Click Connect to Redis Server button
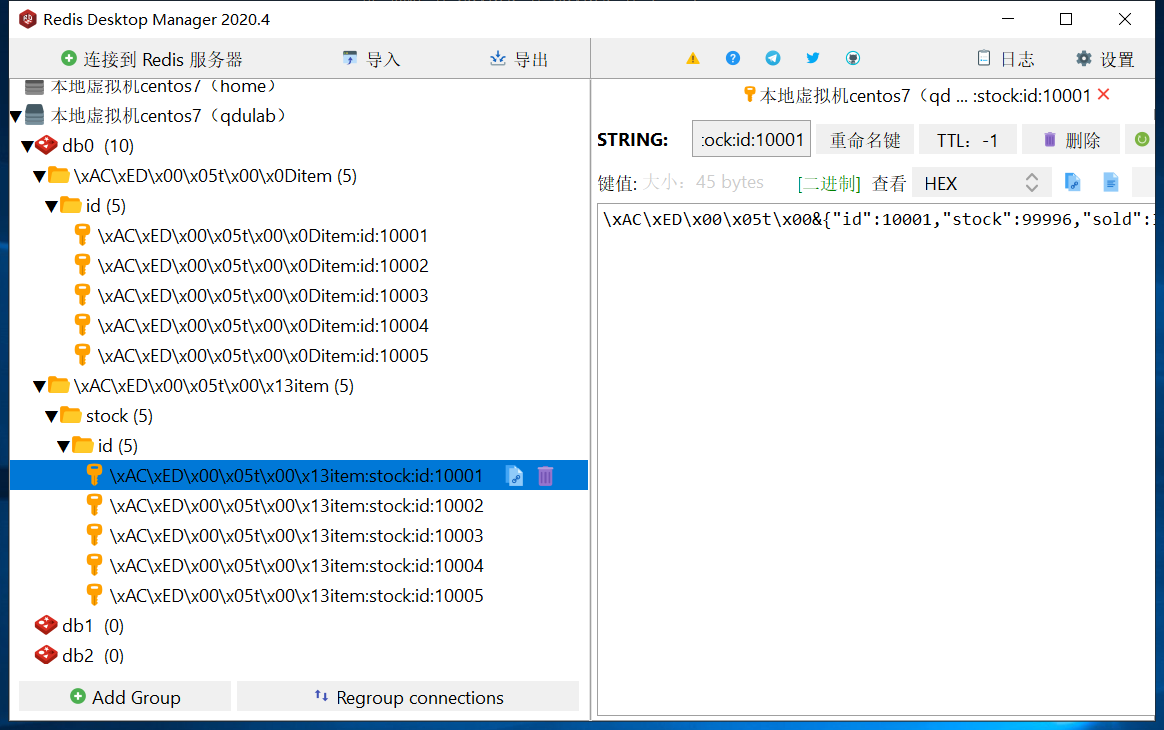 pos(151,59)
